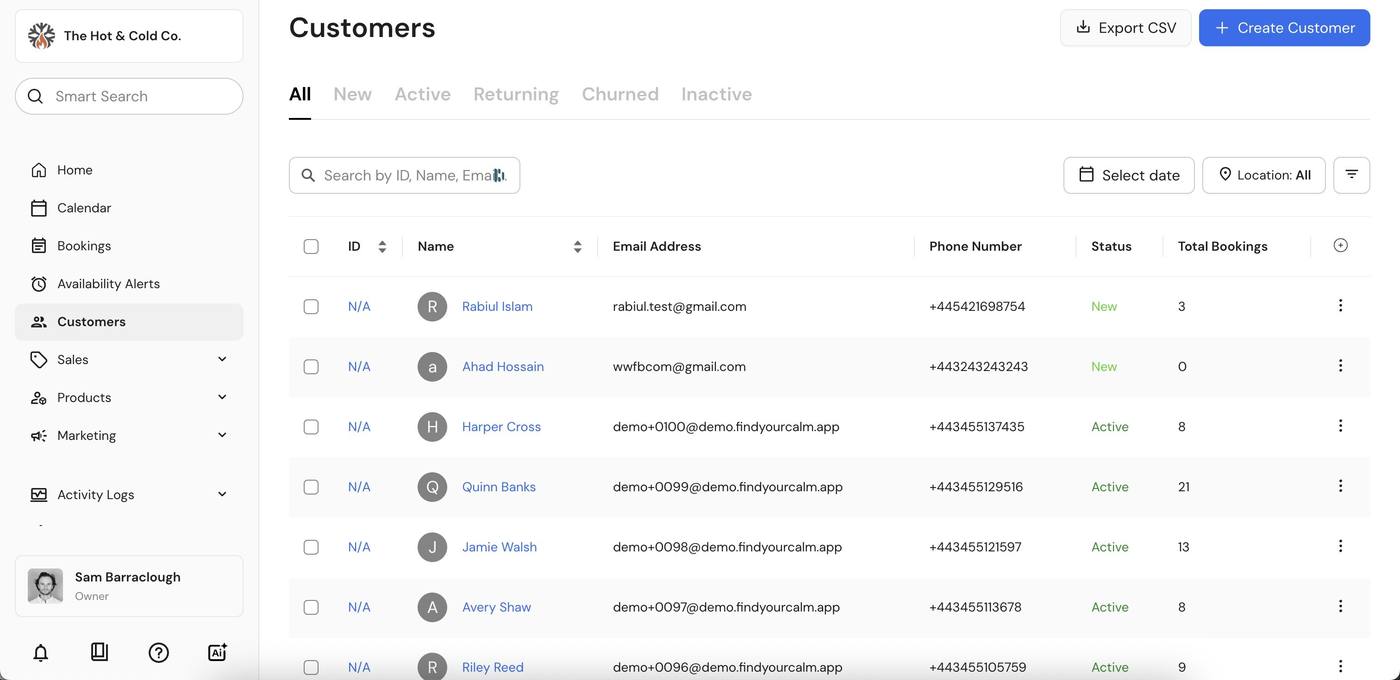Click the Total Bookings column header
The width and height of the screenshot is (1400, 680).
tap(1223, 246)
